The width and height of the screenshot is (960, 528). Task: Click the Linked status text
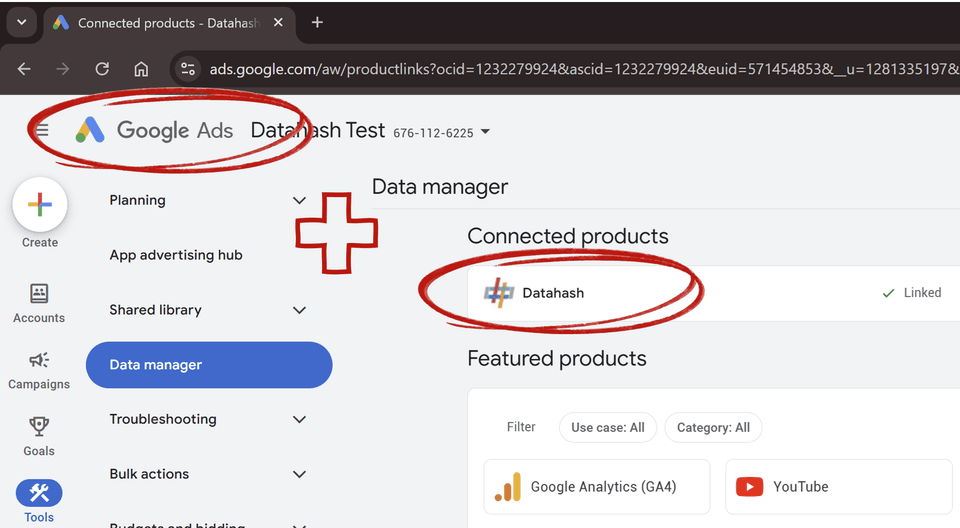tap(922, 293)
